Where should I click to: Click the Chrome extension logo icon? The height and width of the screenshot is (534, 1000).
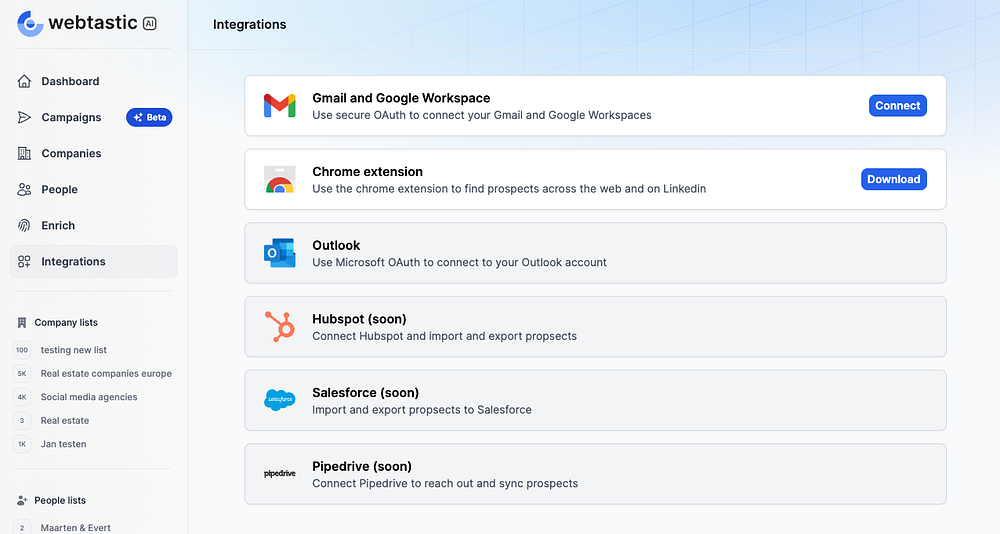pyautogui.click(x=279, y=179)
